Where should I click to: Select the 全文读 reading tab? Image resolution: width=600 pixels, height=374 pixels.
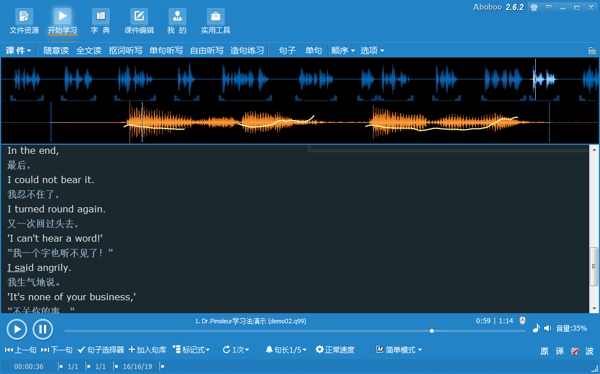pyautogui.click(x=88, y=51)
